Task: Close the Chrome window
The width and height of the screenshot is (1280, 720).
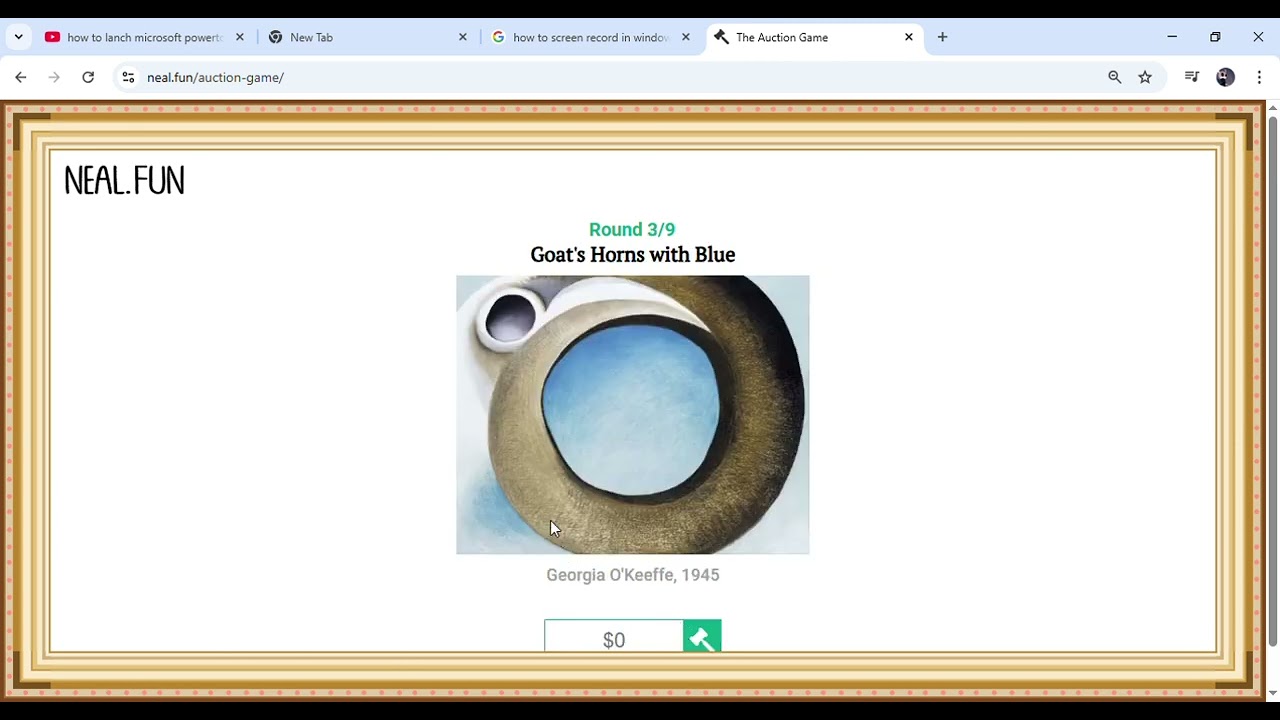Action: [1258, 37]
